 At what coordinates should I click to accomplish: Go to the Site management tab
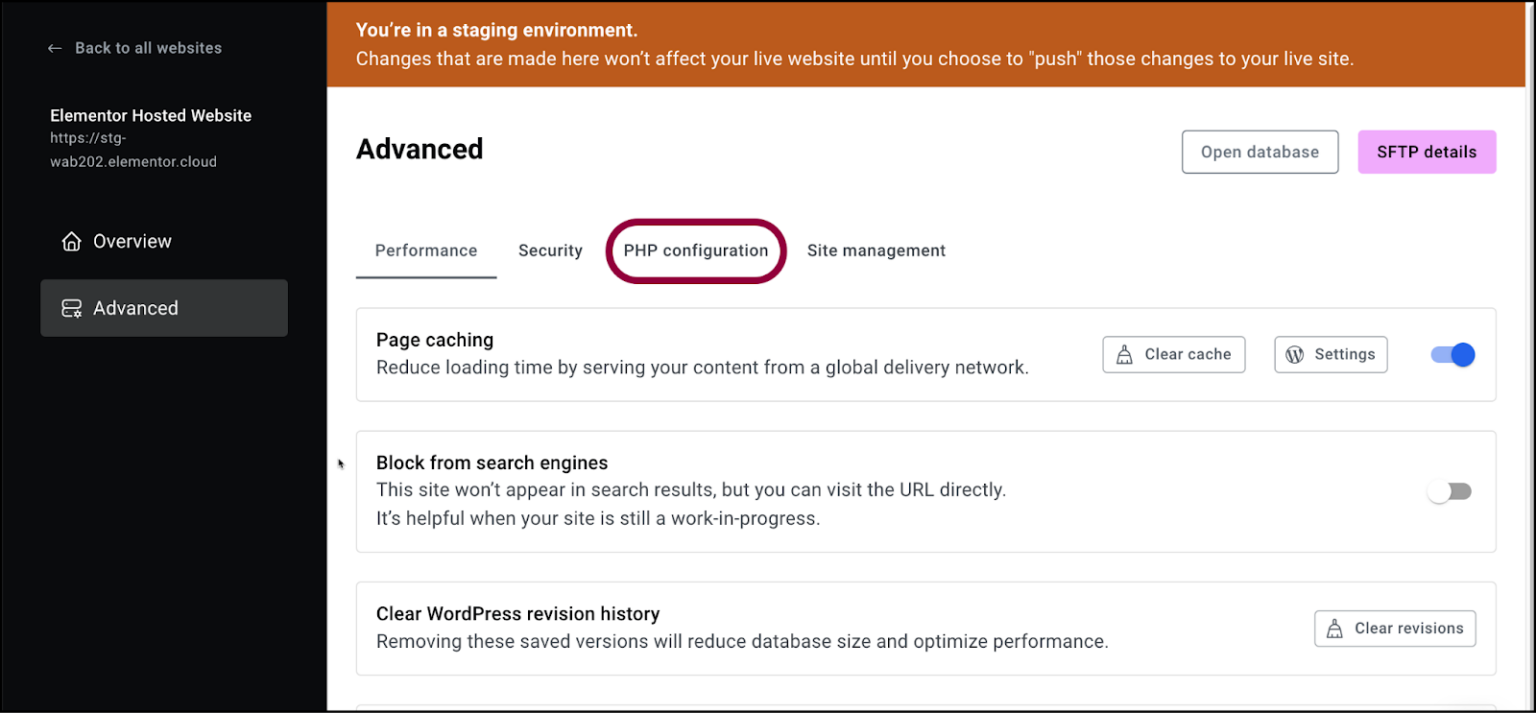pyautogui.click(x=876, y=251)
